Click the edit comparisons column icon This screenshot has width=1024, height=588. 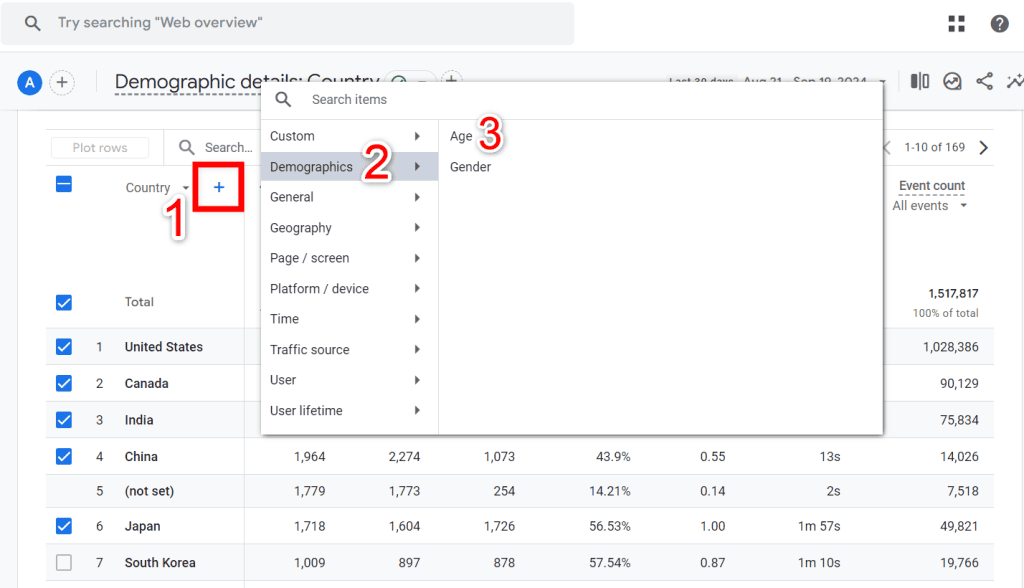coord(920,82)
